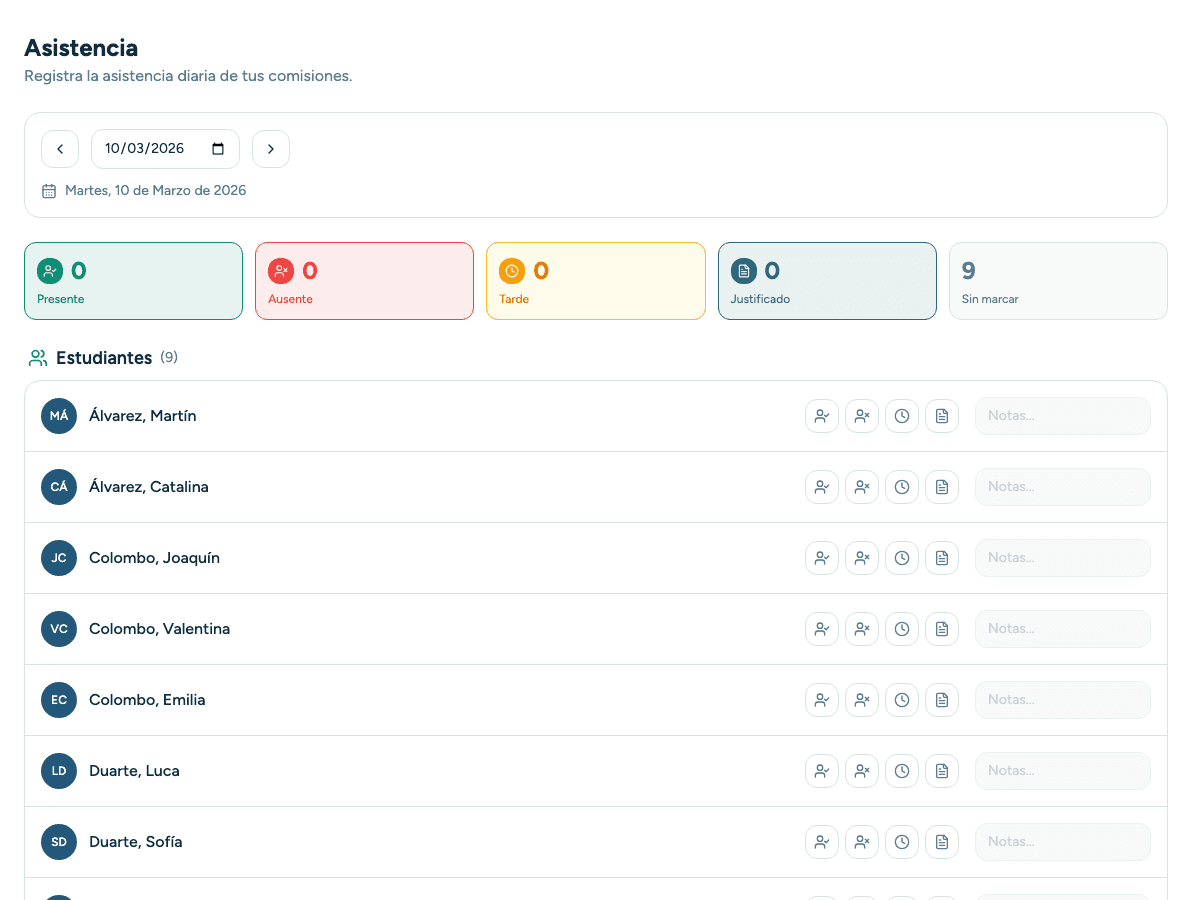This screenshot has height=900, width=1200.
Task: Go to the next day with right chevron
Action: pyautogui.click(x=271, y=149)
